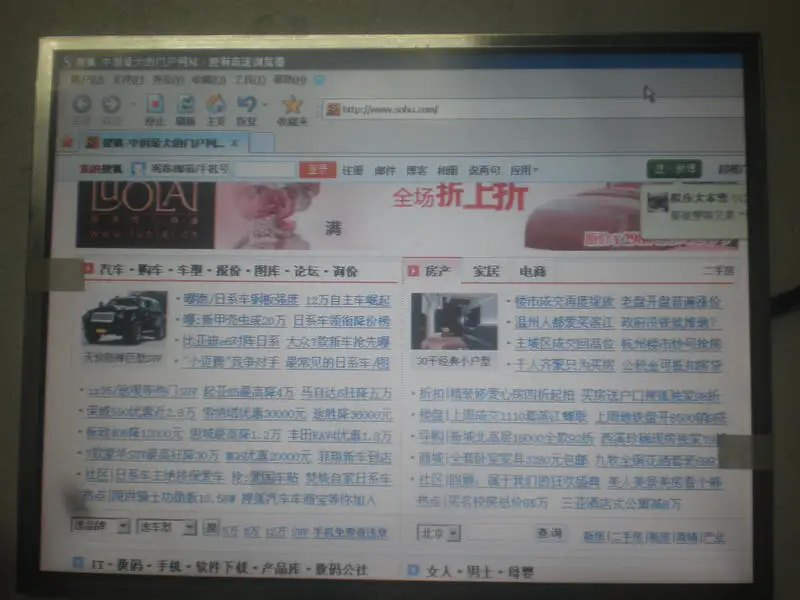Screen dimensions: 800x600
Task: Expand the car model (选车型) dropdown
Action: point(166,527)
